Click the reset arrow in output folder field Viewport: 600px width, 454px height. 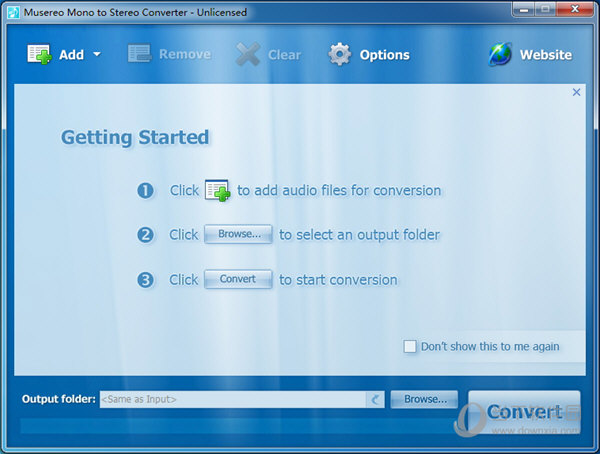click(375, 399)
